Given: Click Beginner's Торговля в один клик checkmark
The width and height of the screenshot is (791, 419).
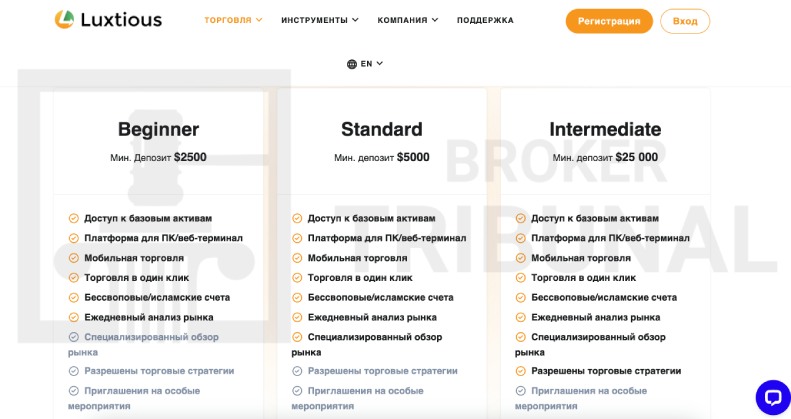Looking at the screenshot, I should point(74,278).
